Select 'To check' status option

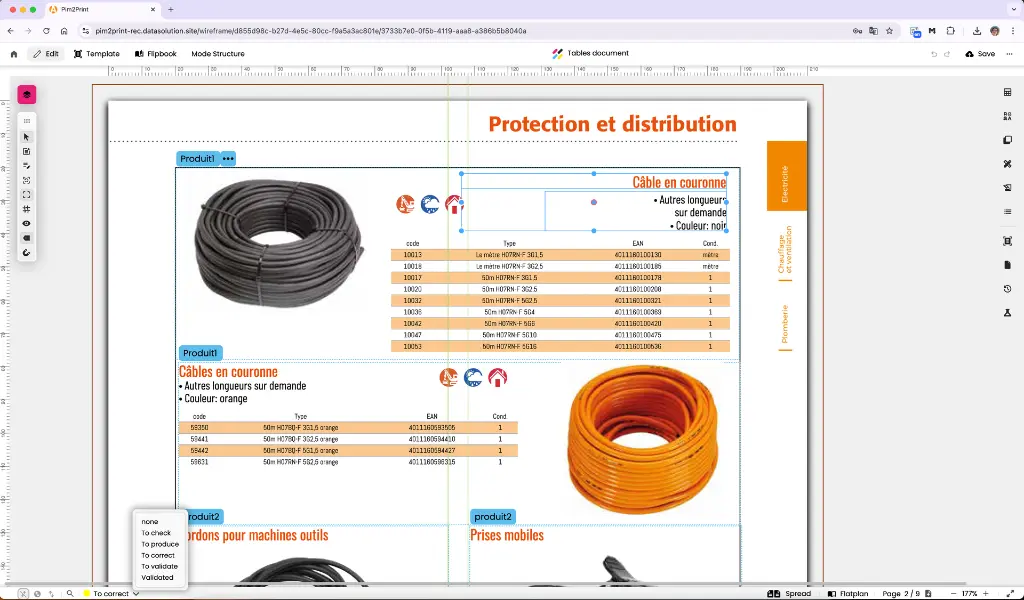point(156,533)
